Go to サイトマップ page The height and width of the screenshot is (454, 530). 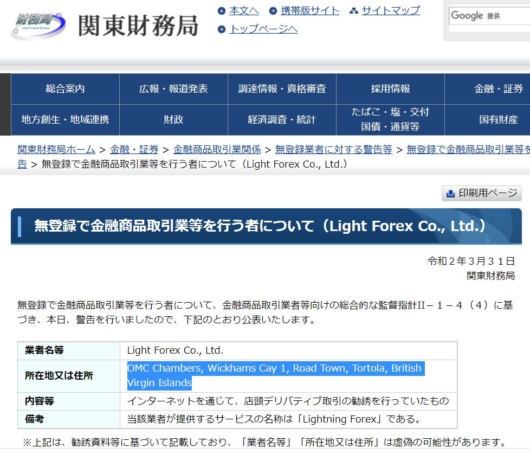click(391, 11)
